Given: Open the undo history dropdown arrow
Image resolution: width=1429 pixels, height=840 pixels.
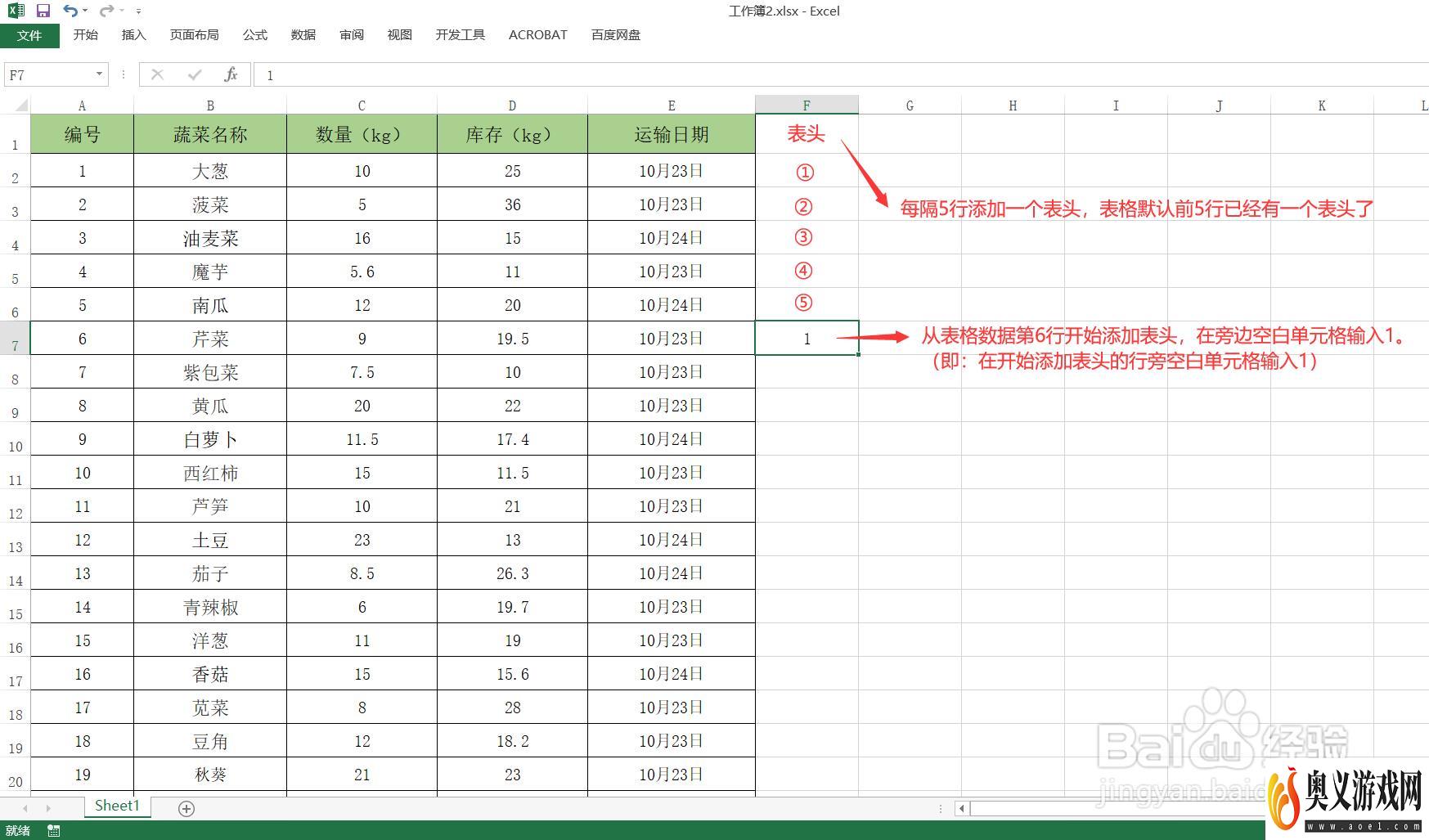Looking at the screenshot, I should [x=85, y=11].
